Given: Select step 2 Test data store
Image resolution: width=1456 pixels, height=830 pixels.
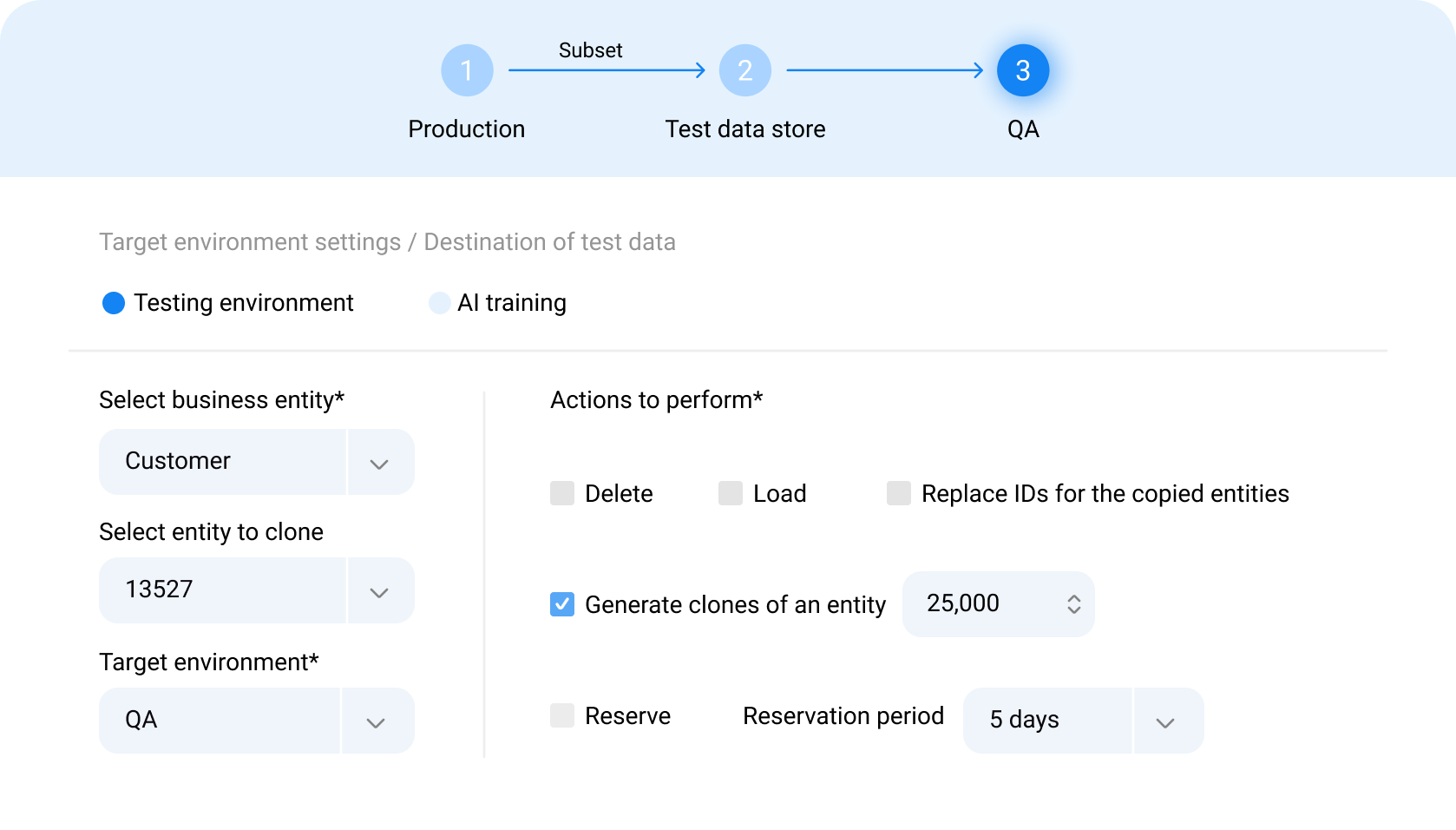Looking at the screenshot, I should point(744,70).
